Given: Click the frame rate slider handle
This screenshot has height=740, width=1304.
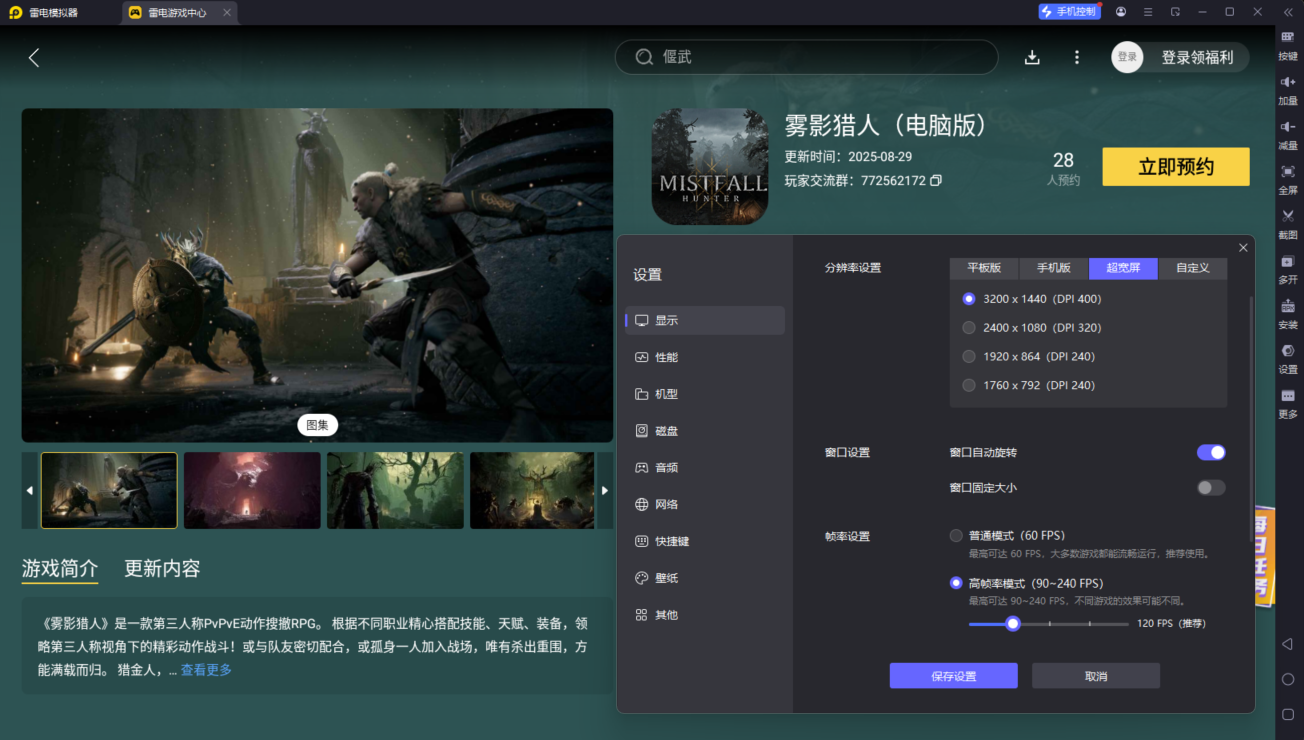Looking at the screenshot, I should point(1013,624).
